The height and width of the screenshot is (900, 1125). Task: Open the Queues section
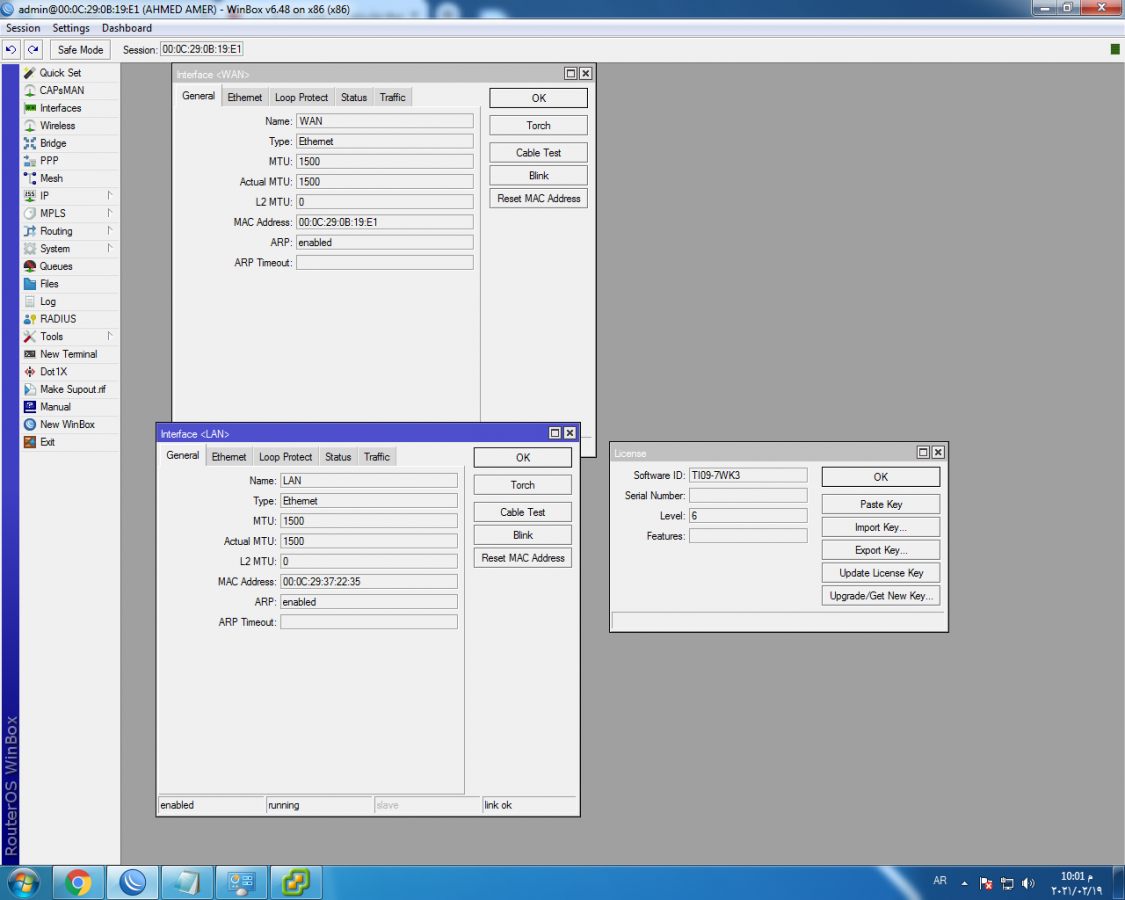point(56,266)
